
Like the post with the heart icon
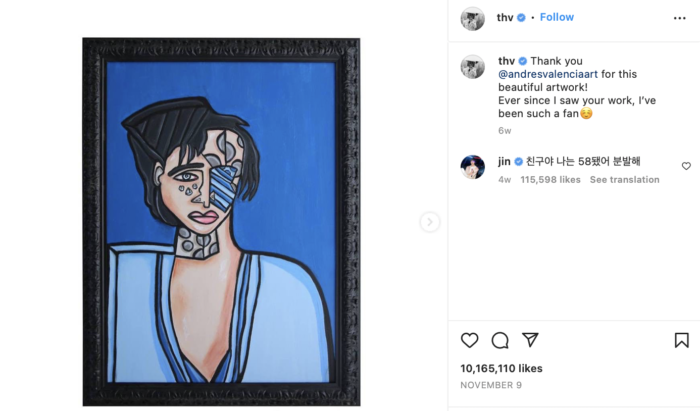[x=469, y=340]
